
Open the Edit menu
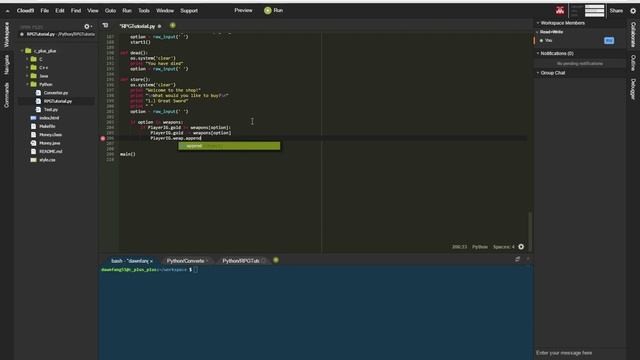(60, 11)
